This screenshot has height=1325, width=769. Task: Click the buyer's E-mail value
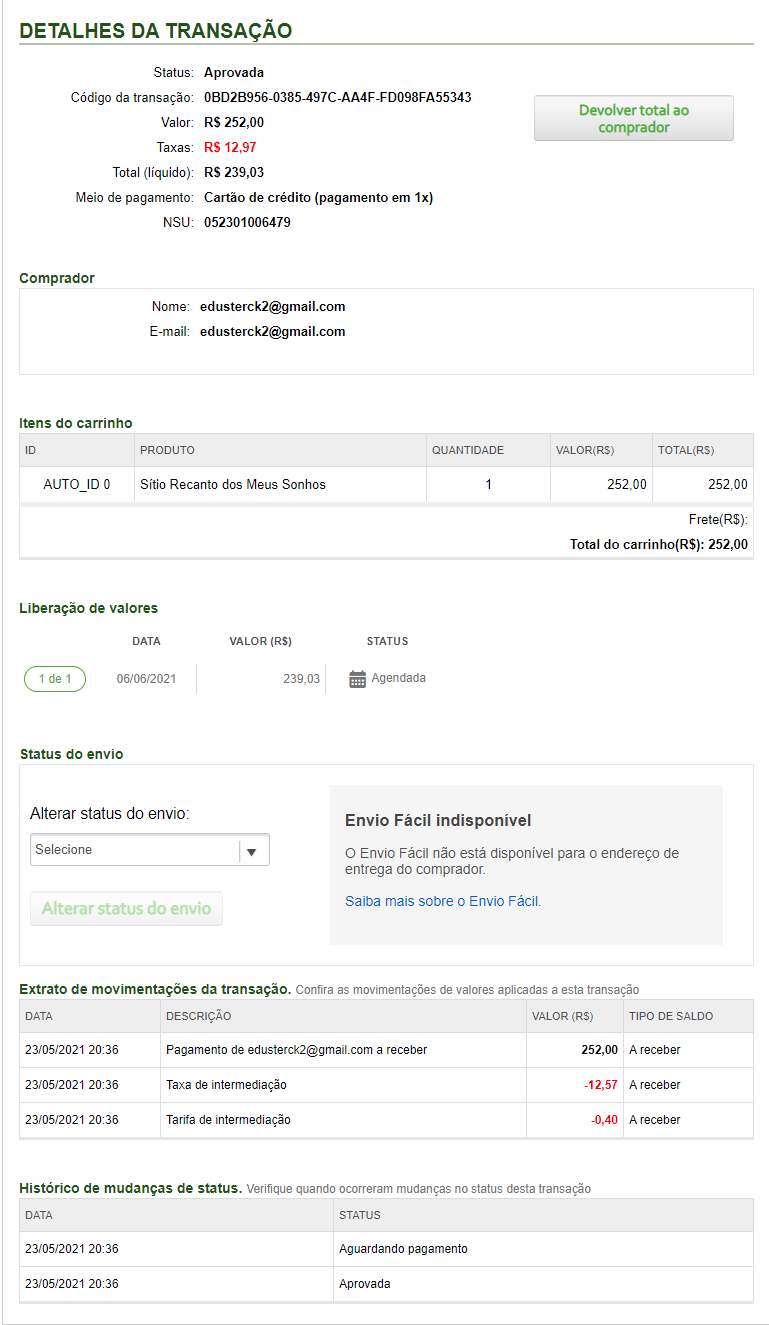(x=272, y=332)
